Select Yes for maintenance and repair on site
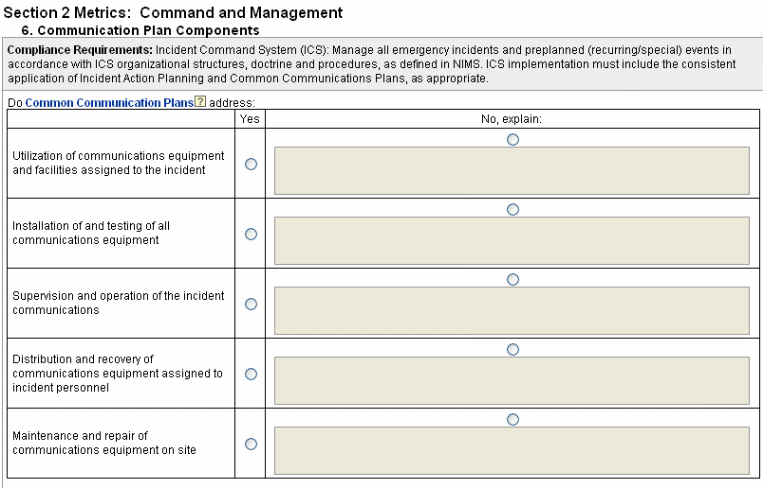 pos(251,444)
